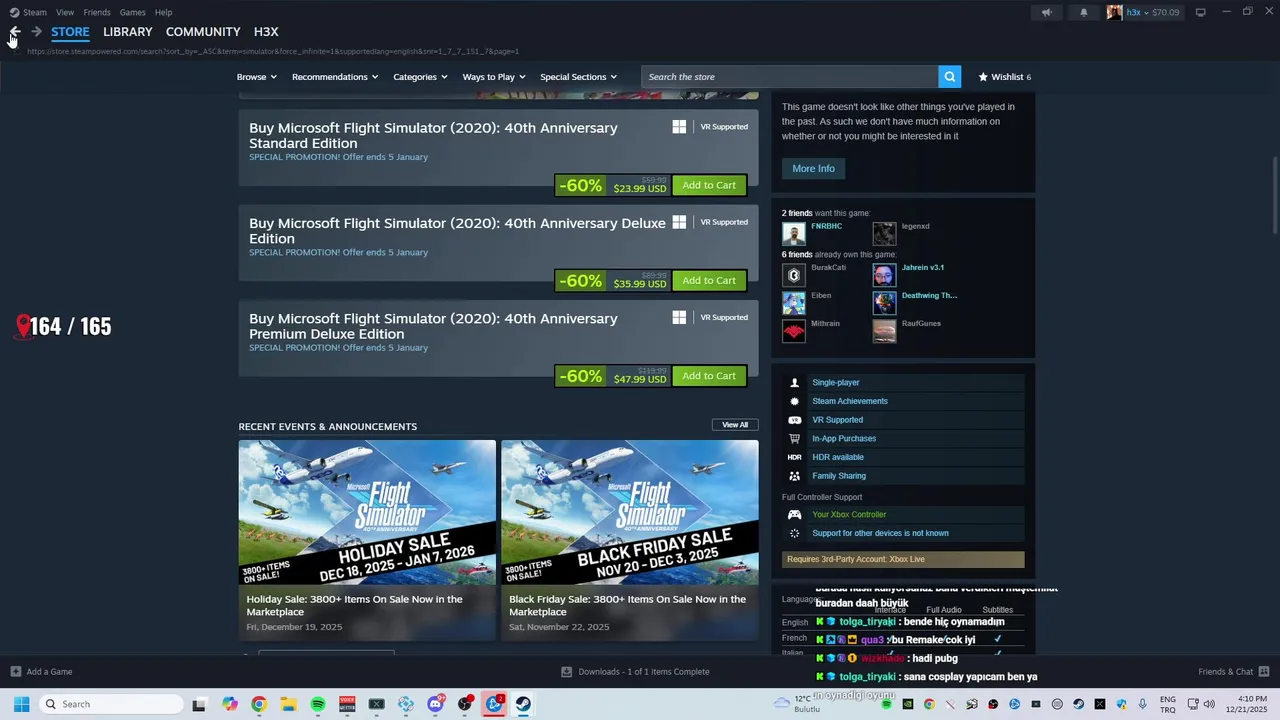The height and width of the screenshot is (720, 1280).
Task: Open the Wishlist 6 link
Action: 1005,77
